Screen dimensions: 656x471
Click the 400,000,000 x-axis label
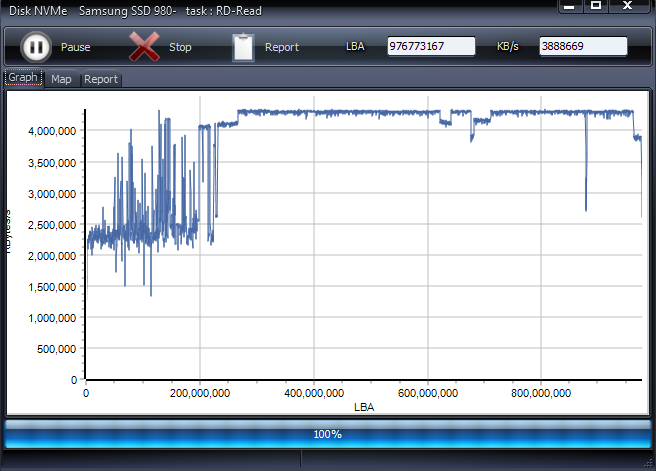tap(314, 393)
